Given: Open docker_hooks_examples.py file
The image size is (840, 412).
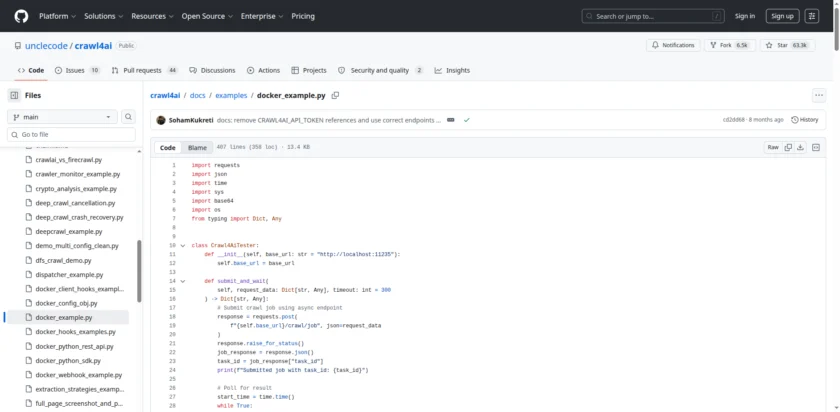Looking at the screenshot, I should 76,332.
